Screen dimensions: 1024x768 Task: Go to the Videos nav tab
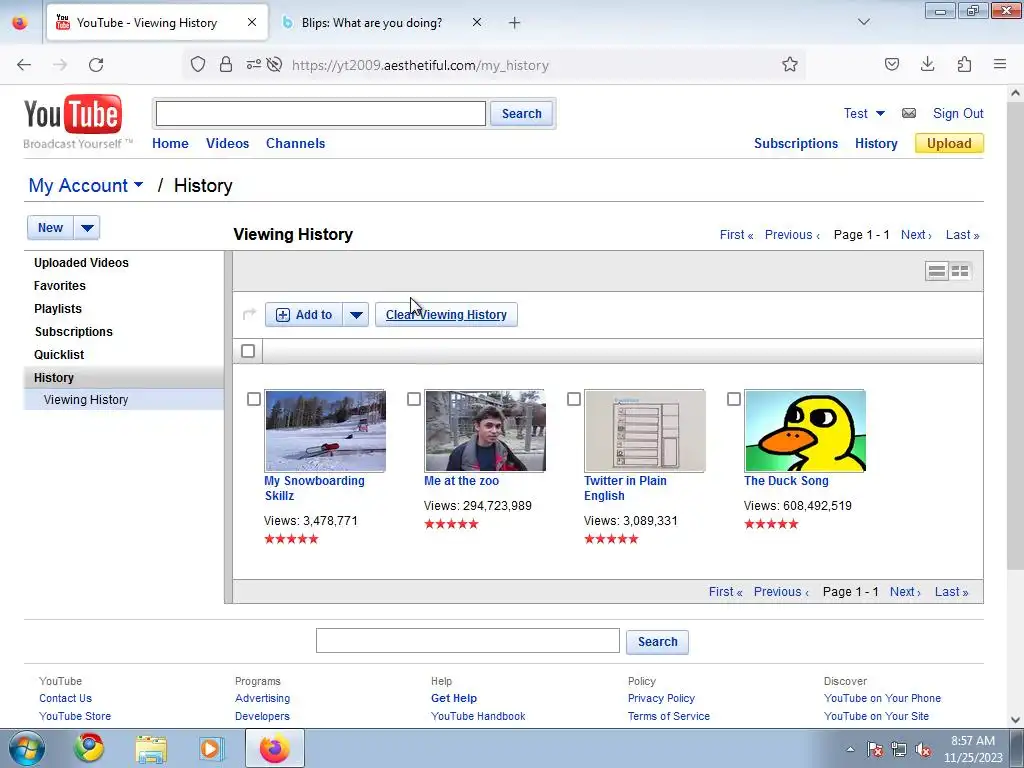coord(227,144)
